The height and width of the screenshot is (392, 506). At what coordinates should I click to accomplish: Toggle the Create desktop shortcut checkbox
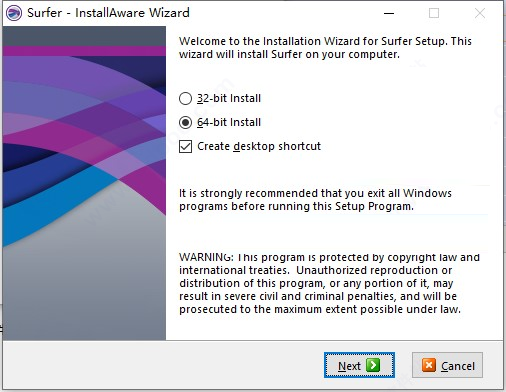(185, 146)
